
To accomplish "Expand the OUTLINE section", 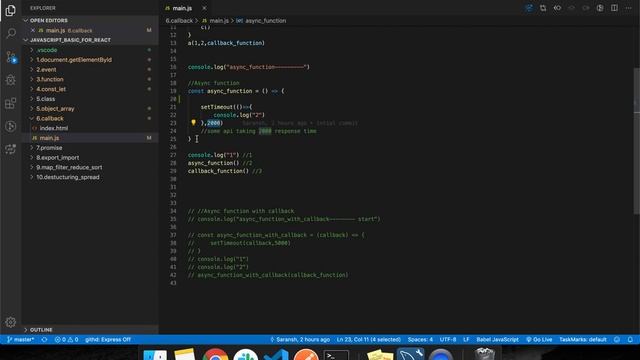I will (41, 329).
